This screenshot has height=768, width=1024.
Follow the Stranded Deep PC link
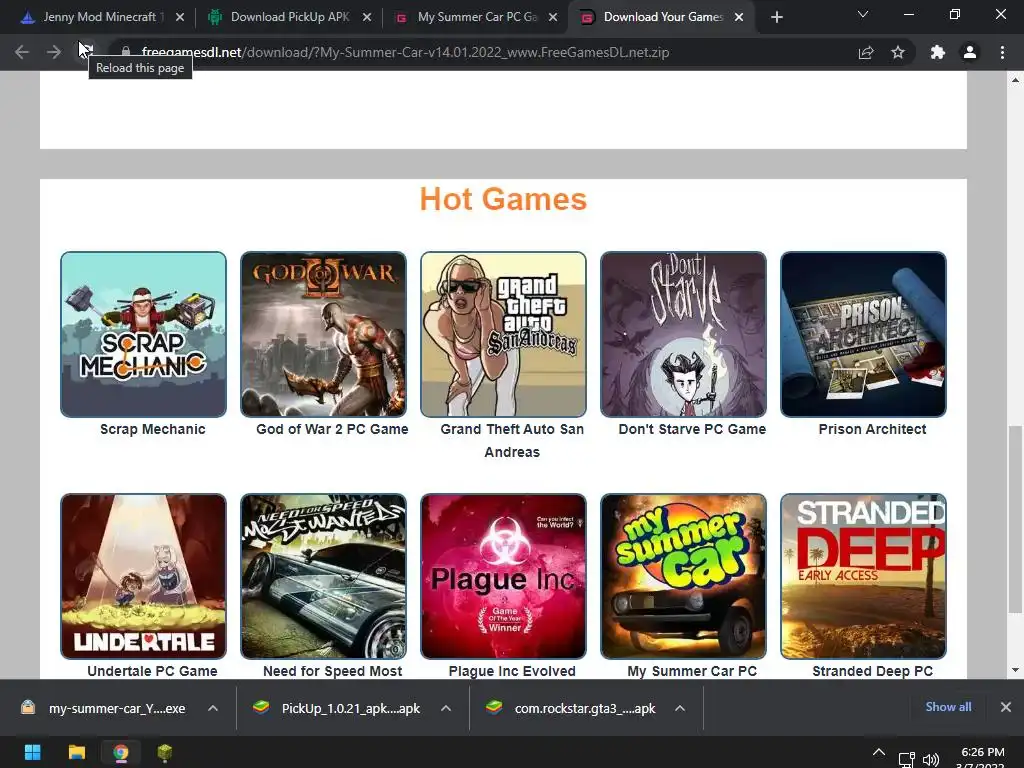[872, 671]
